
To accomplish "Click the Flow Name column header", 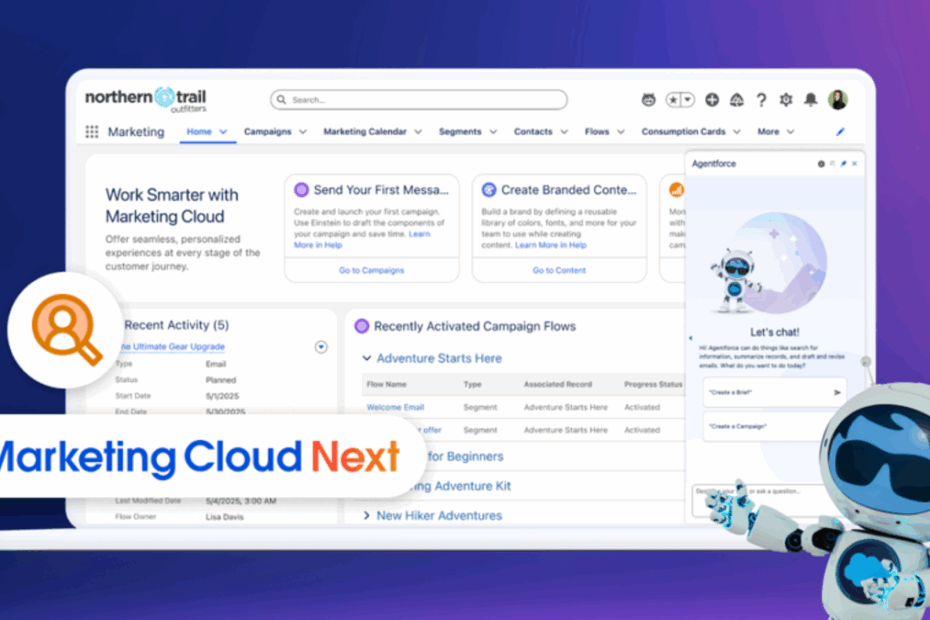I will (386, 384).
